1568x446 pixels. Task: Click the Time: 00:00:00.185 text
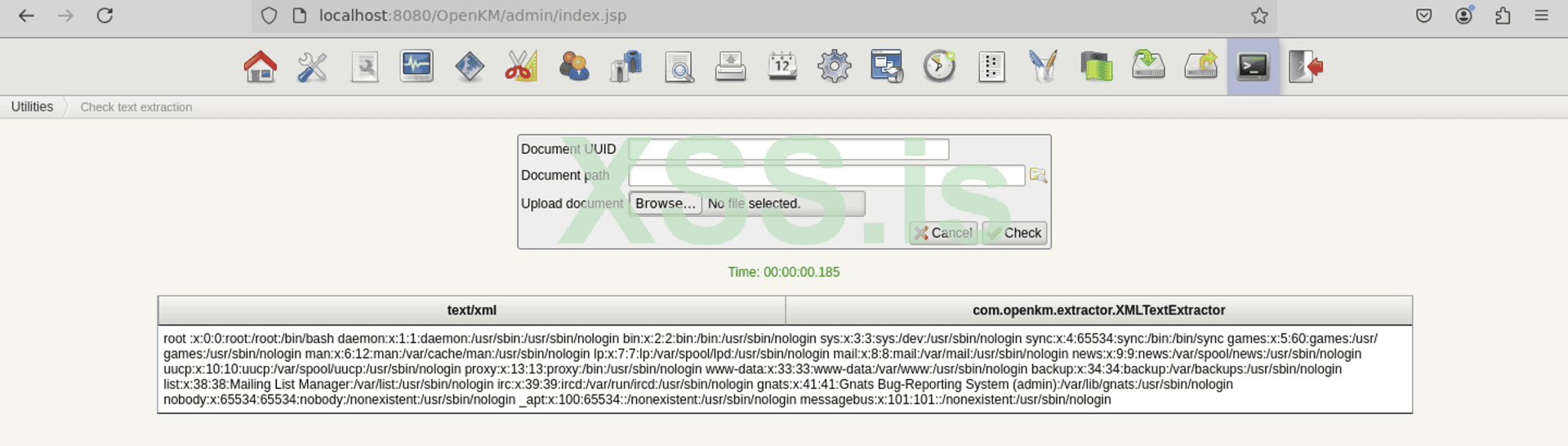click(784, 272)
